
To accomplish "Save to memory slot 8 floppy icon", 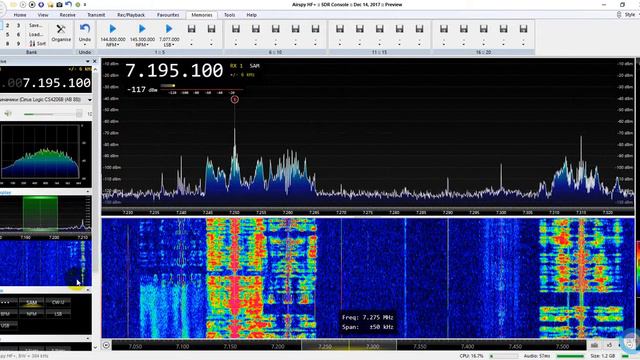I will pyautogui.click(x=276, y=29).
